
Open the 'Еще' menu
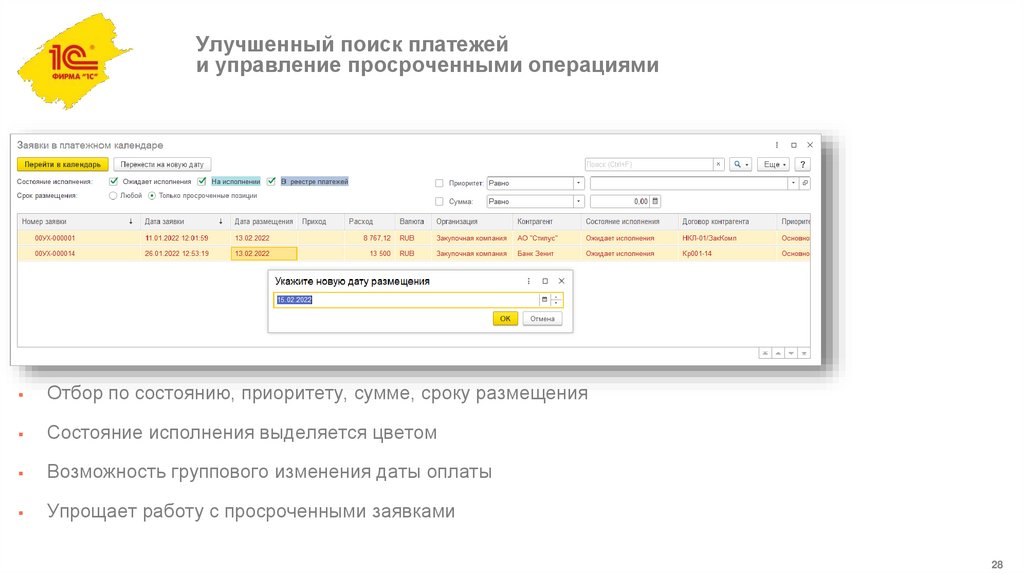pos(774,165)
